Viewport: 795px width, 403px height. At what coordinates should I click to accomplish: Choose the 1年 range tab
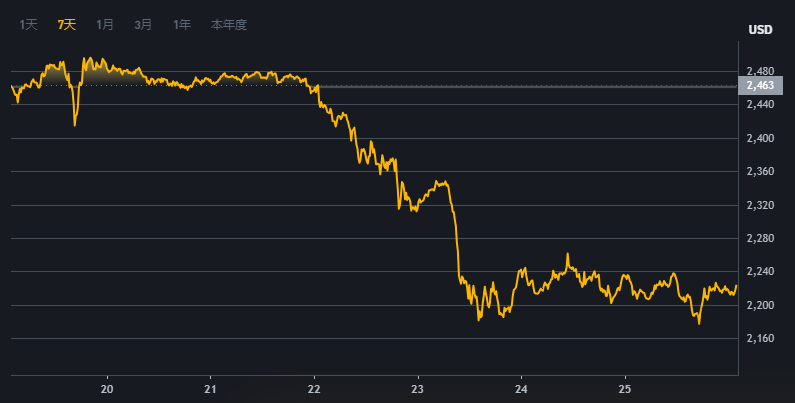[x=182, y=25]
